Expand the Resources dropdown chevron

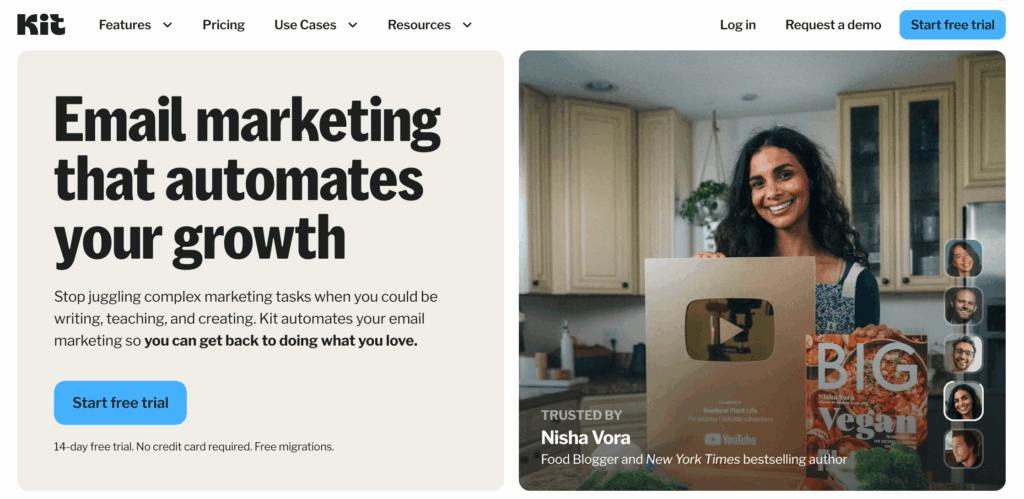click(467, 25)
